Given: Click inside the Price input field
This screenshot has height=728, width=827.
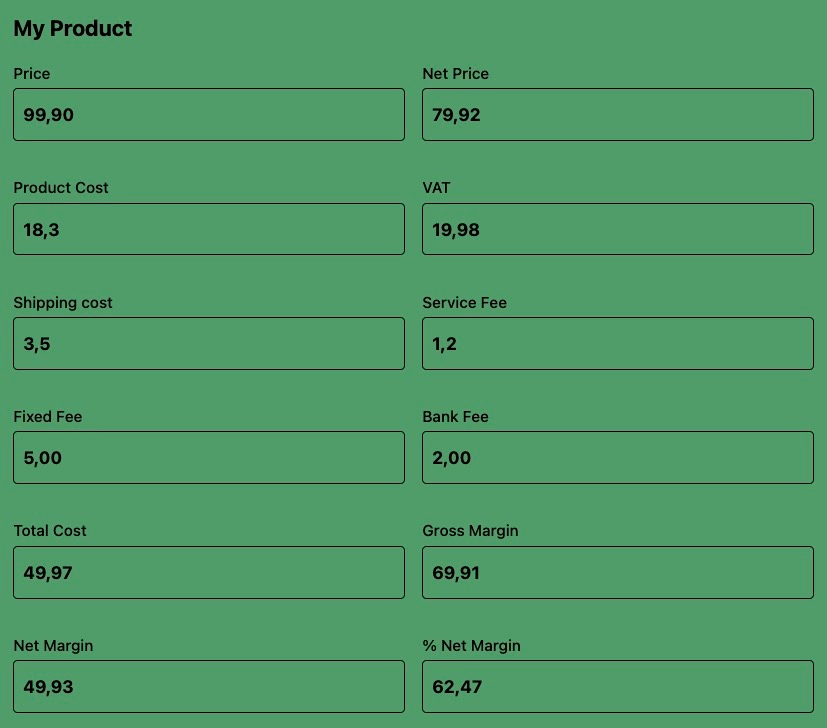Looking at the screenshot, I should 208,114.
